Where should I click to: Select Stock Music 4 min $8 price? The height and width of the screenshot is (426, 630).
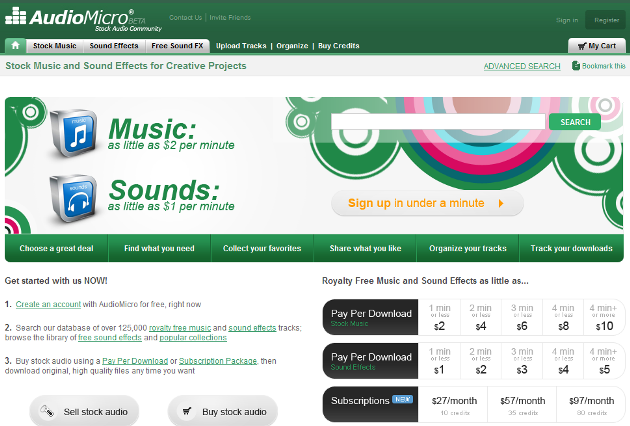[563, 317]
